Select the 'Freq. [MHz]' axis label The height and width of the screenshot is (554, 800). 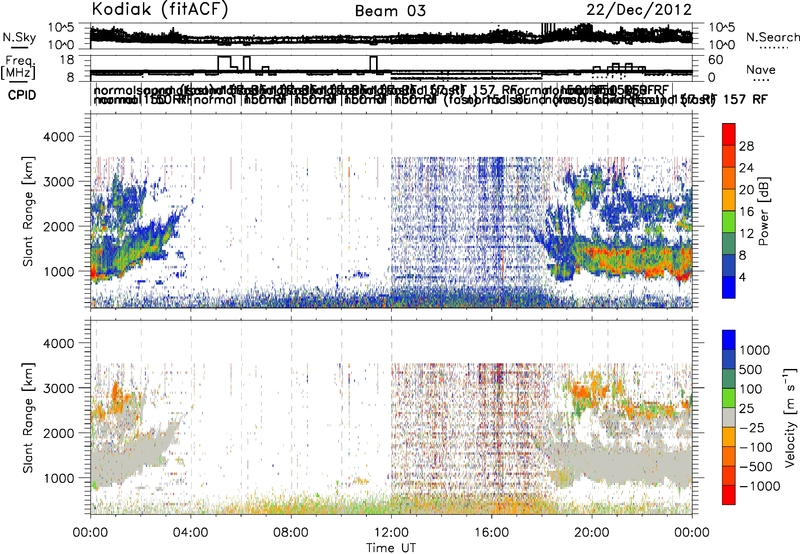coord(19,67)
